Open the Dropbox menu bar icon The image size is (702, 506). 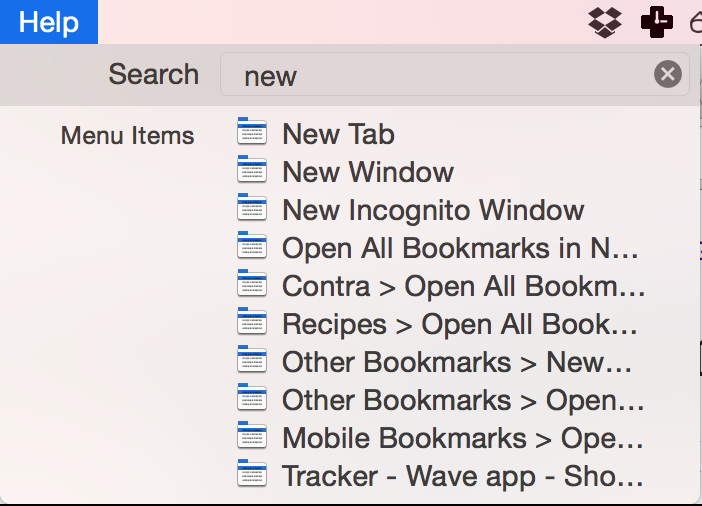click(x=604, y=22)
